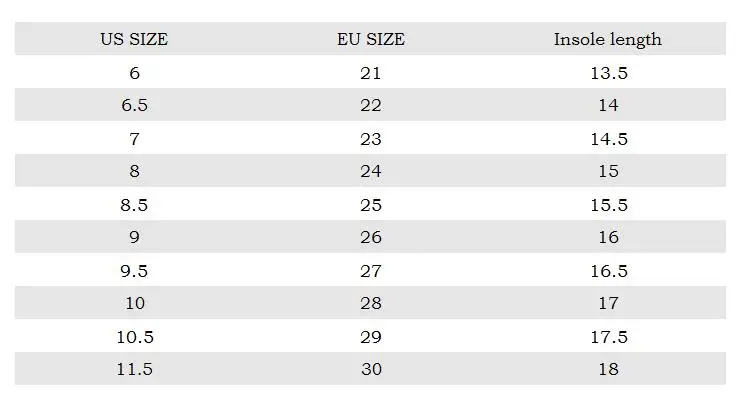Click US size 9 cell
The width and height of the screenshot is (744, 402).
(134, 238)
